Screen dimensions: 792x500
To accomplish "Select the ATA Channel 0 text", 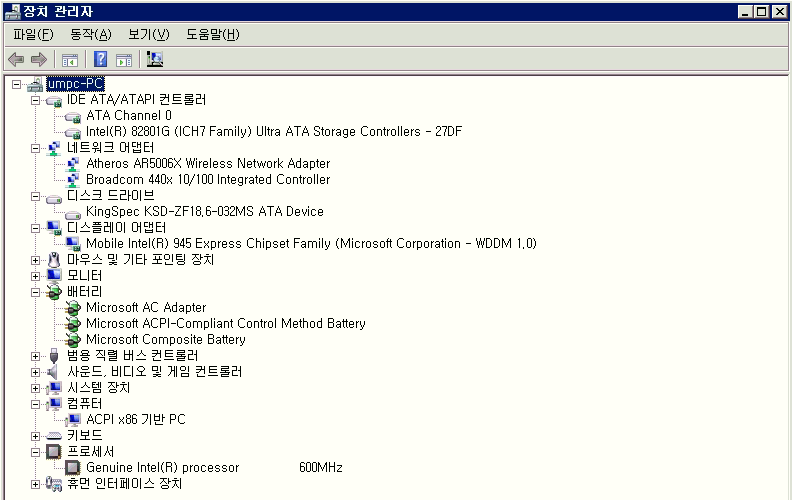I will point(129,115).
